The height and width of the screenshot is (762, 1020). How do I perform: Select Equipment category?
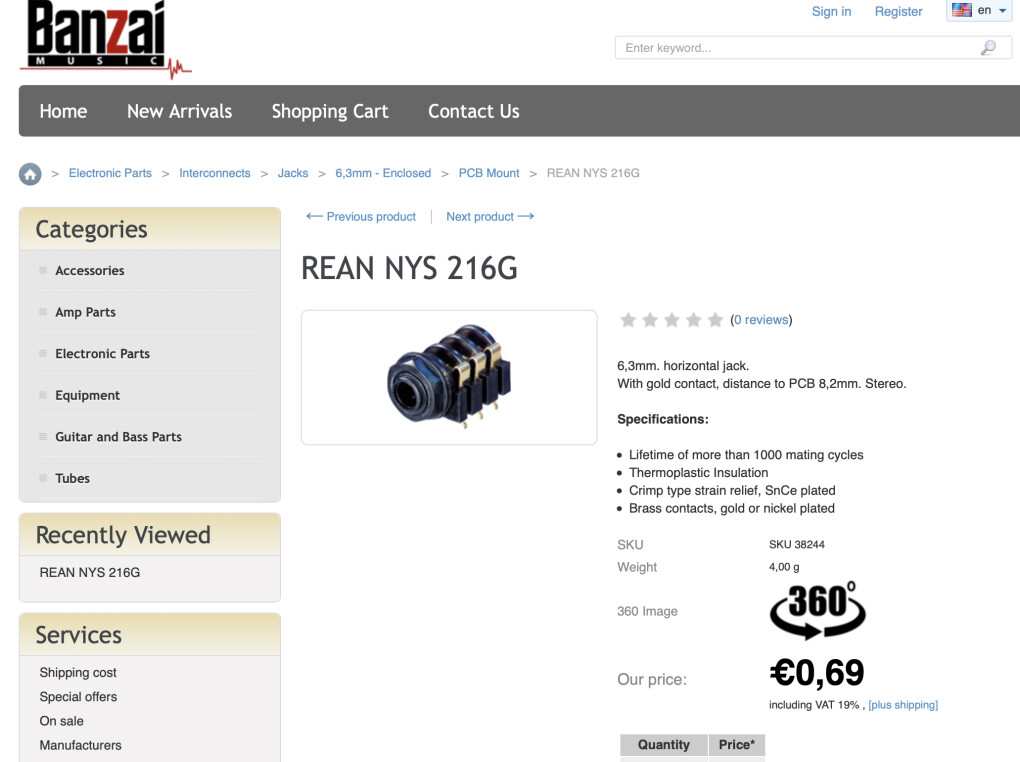87,396
